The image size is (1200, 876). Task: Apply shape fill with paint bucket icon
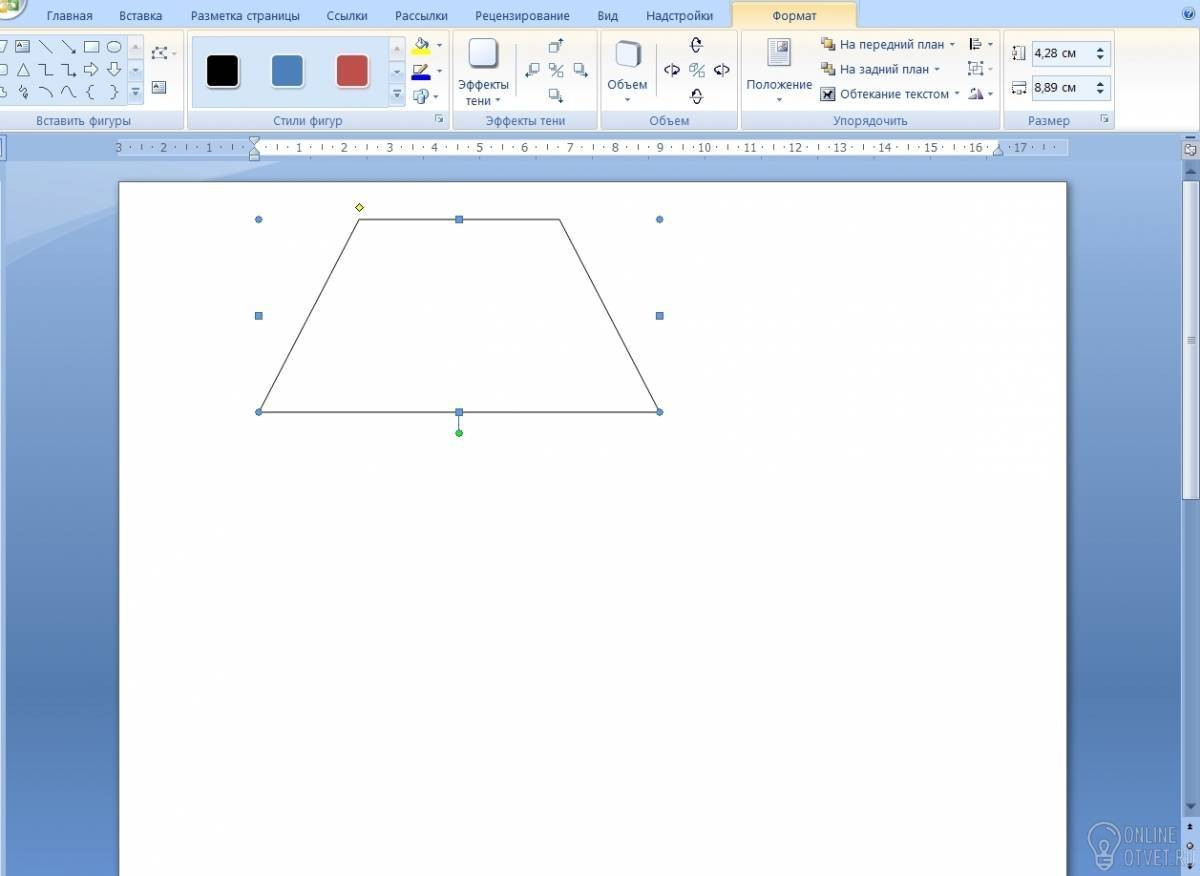point(421,46)
